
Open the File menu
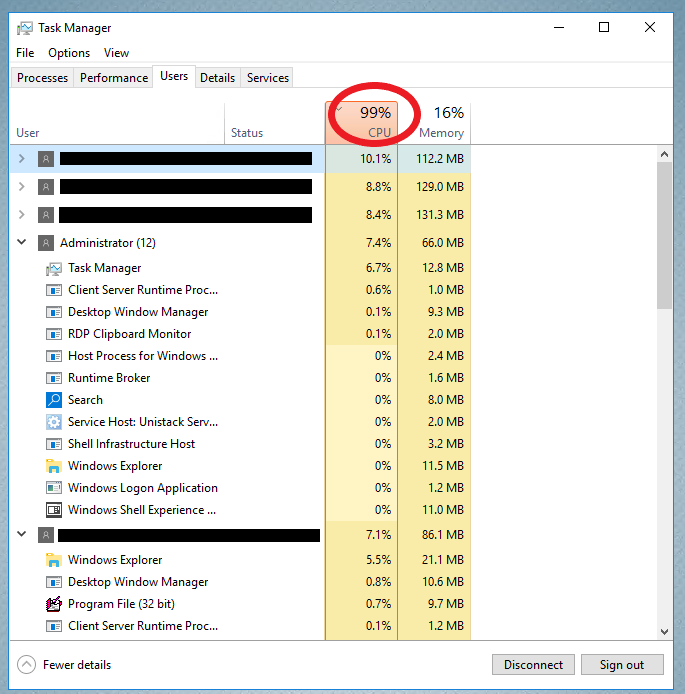click(x=25, y=53)
